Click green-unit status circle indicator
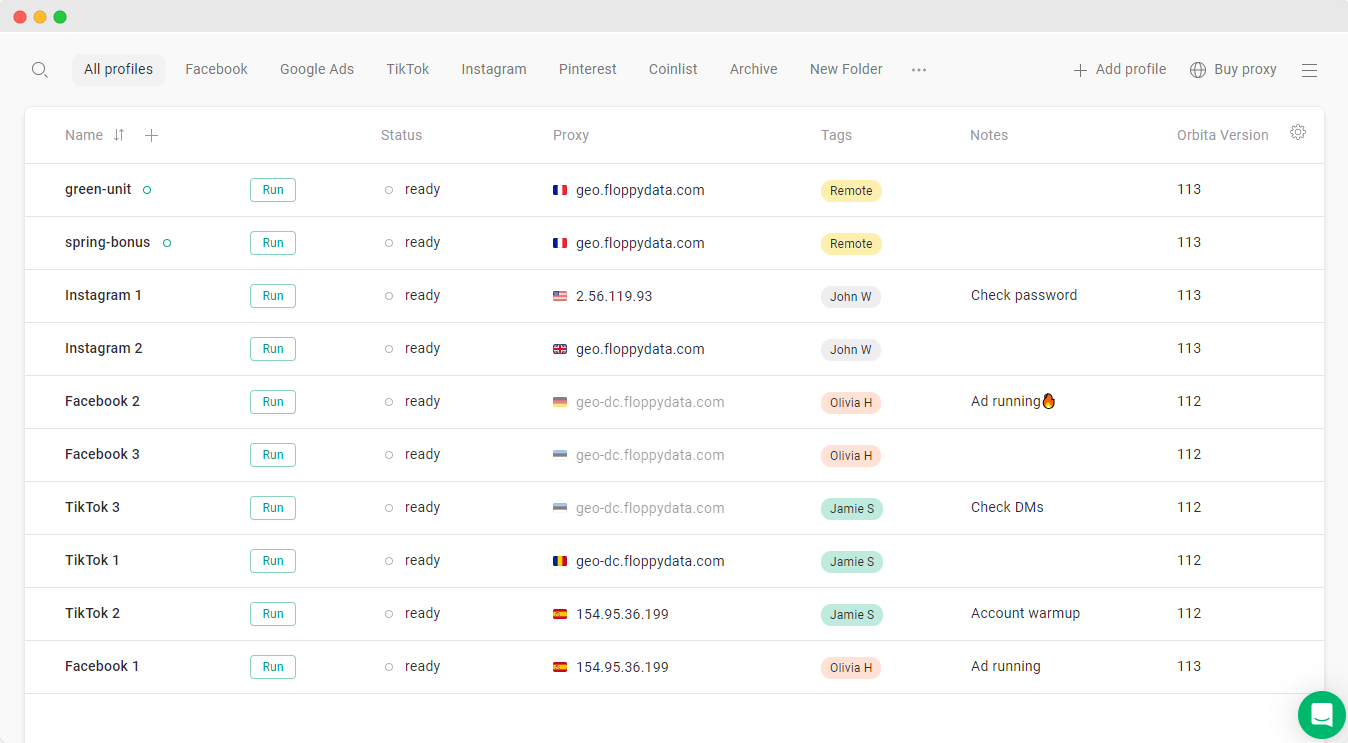1348x743 pixels. (147, 190)
